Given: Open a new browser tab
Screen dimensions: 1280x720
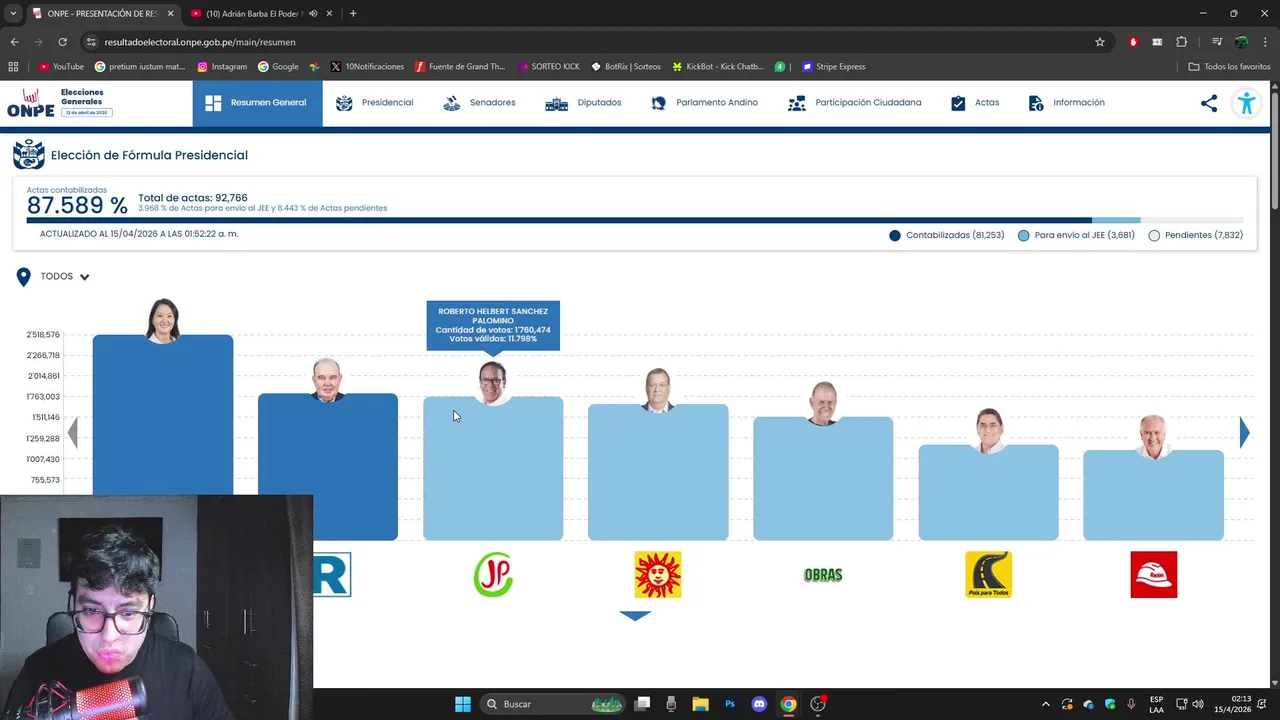Looking at the screenshot, I should 353,14.
